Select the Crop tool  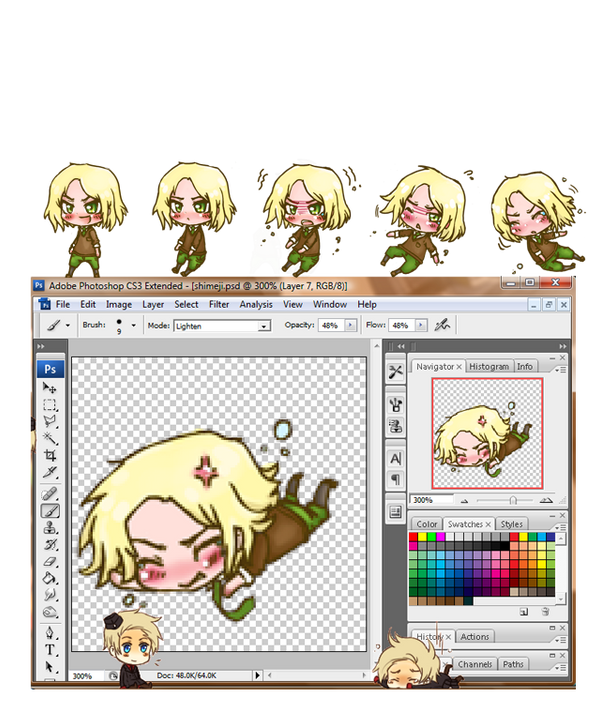coord(50,455)
